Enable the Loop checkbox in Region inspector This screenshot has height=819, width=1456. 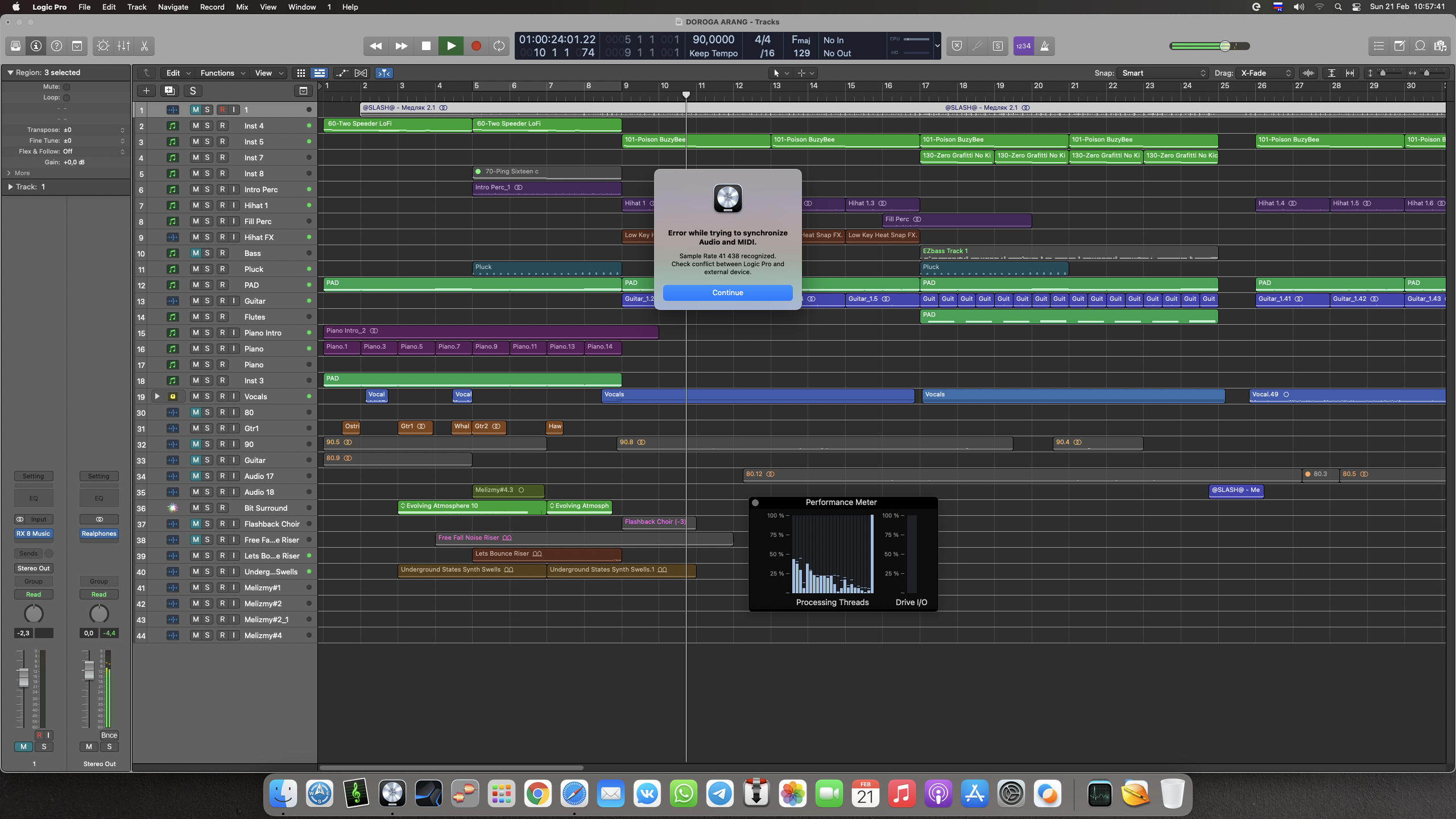click(67, 98)
